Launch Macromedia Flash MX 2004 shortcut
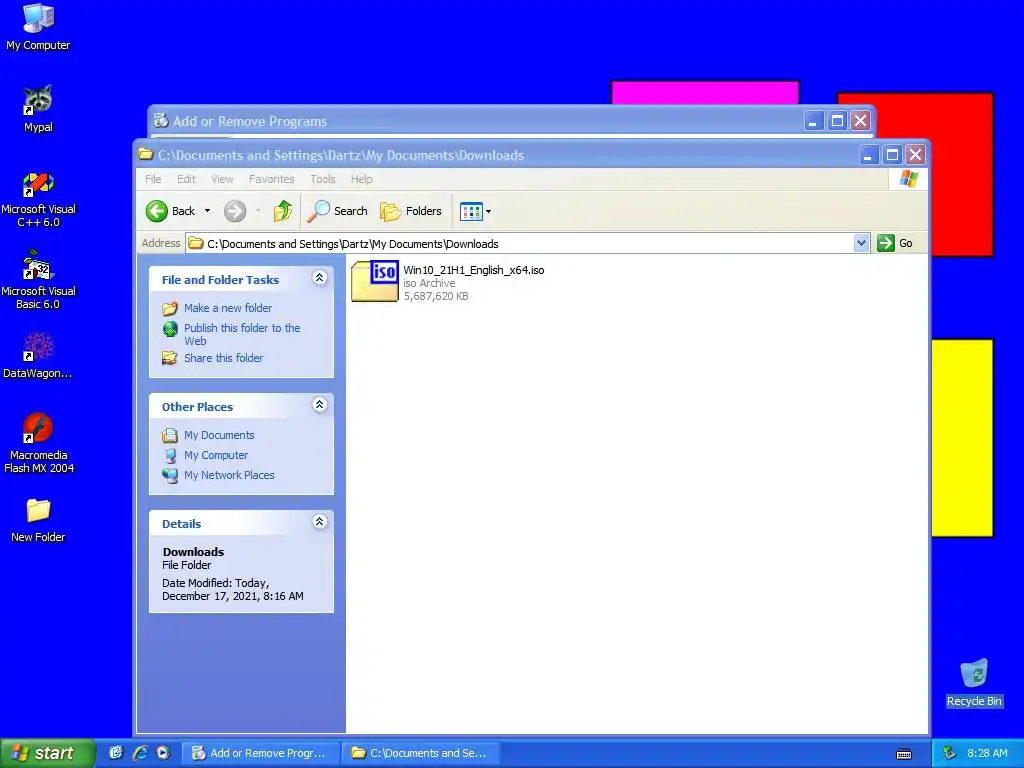This screenshot has width=1024, height=768. [x=38, y=443]
